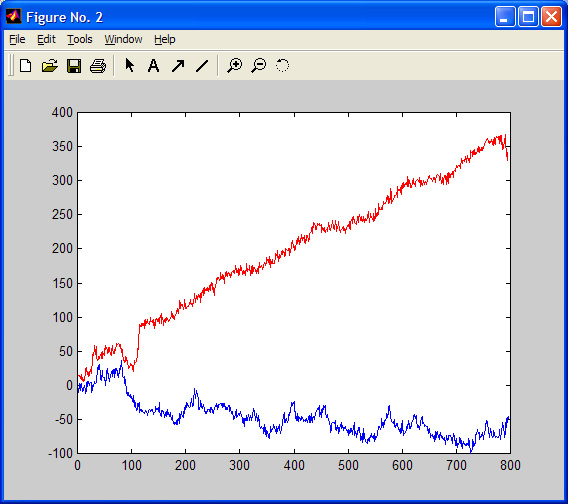Maximize the Figure No. 2 window
Viewport: 568px width, 504px height.
coord(528,17)
